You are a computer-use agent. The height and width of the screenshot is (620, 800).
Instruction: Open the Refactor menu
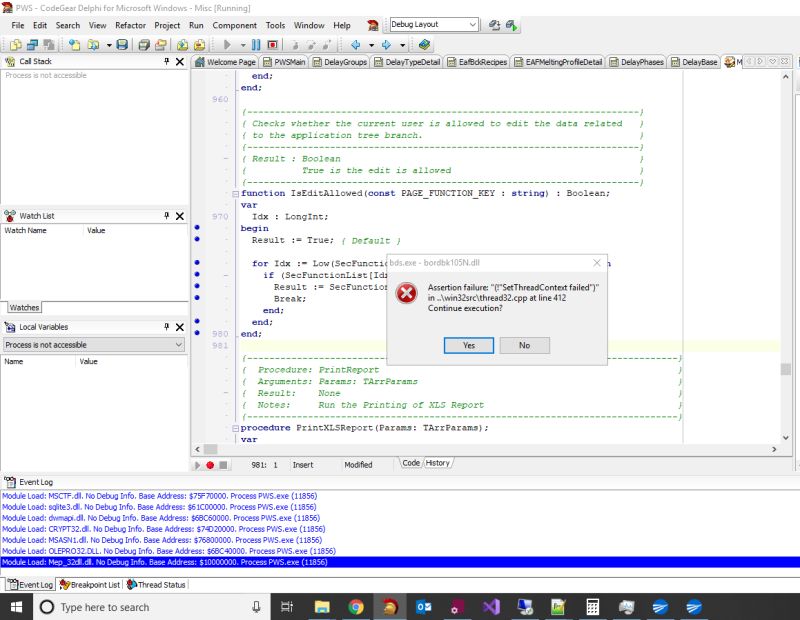tap(130, 25)
